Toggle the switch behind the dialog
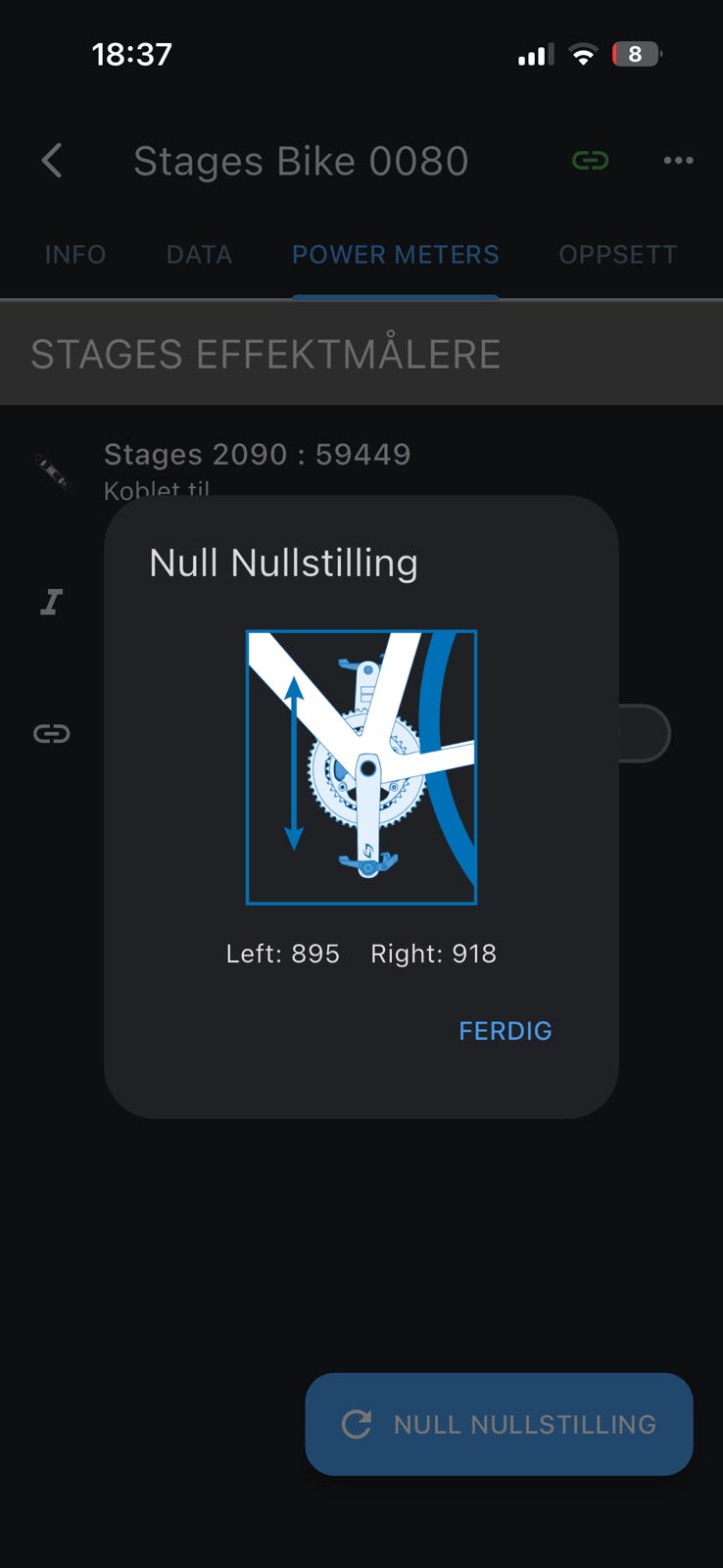 [645, 733]
